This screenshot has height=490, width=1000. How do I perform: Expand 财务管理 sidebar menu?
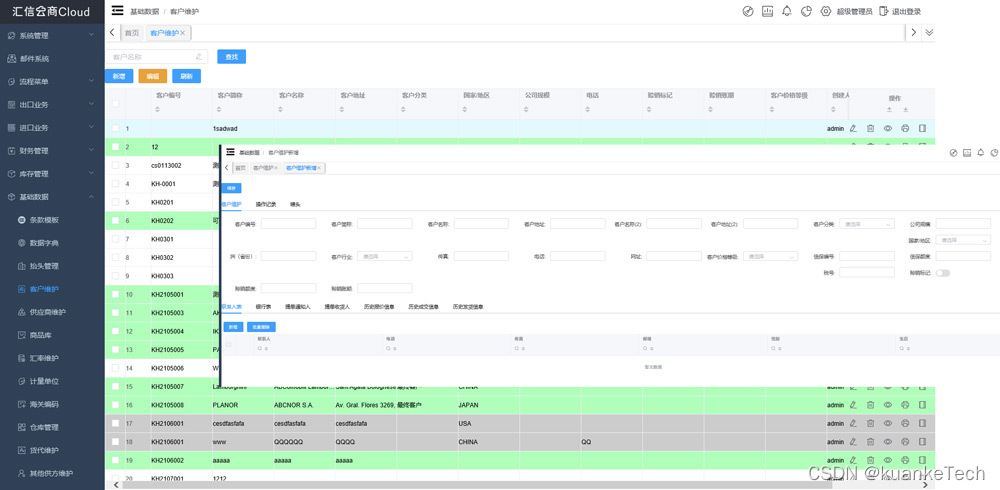click(52, 151)
